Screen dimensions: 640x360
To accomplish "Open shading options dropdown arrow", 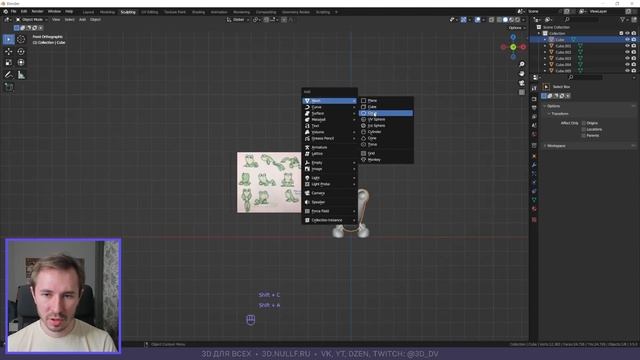I will pos(523,20).
